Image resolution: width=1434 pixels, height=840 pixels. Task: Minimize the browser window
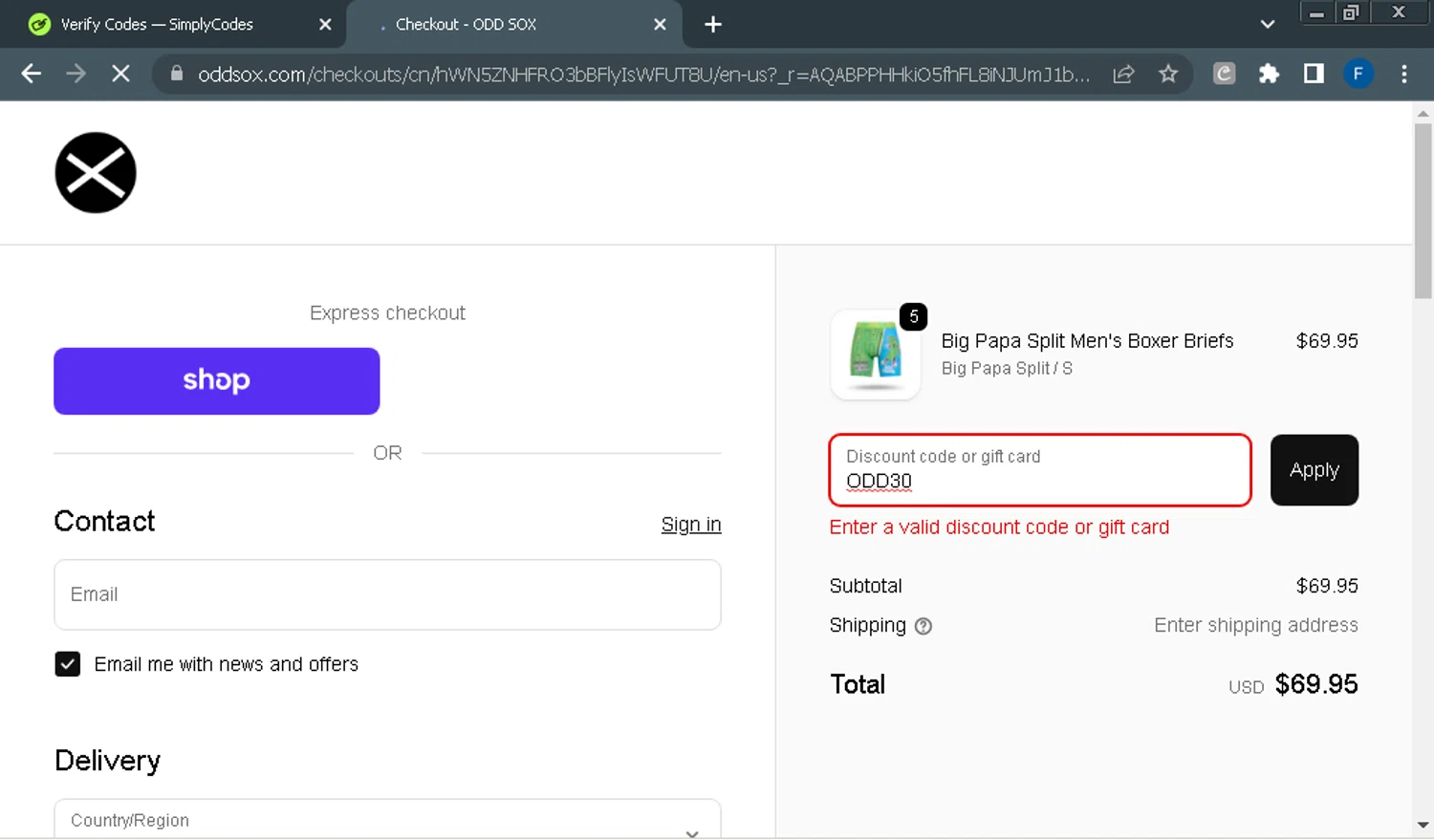[1316, 12]
